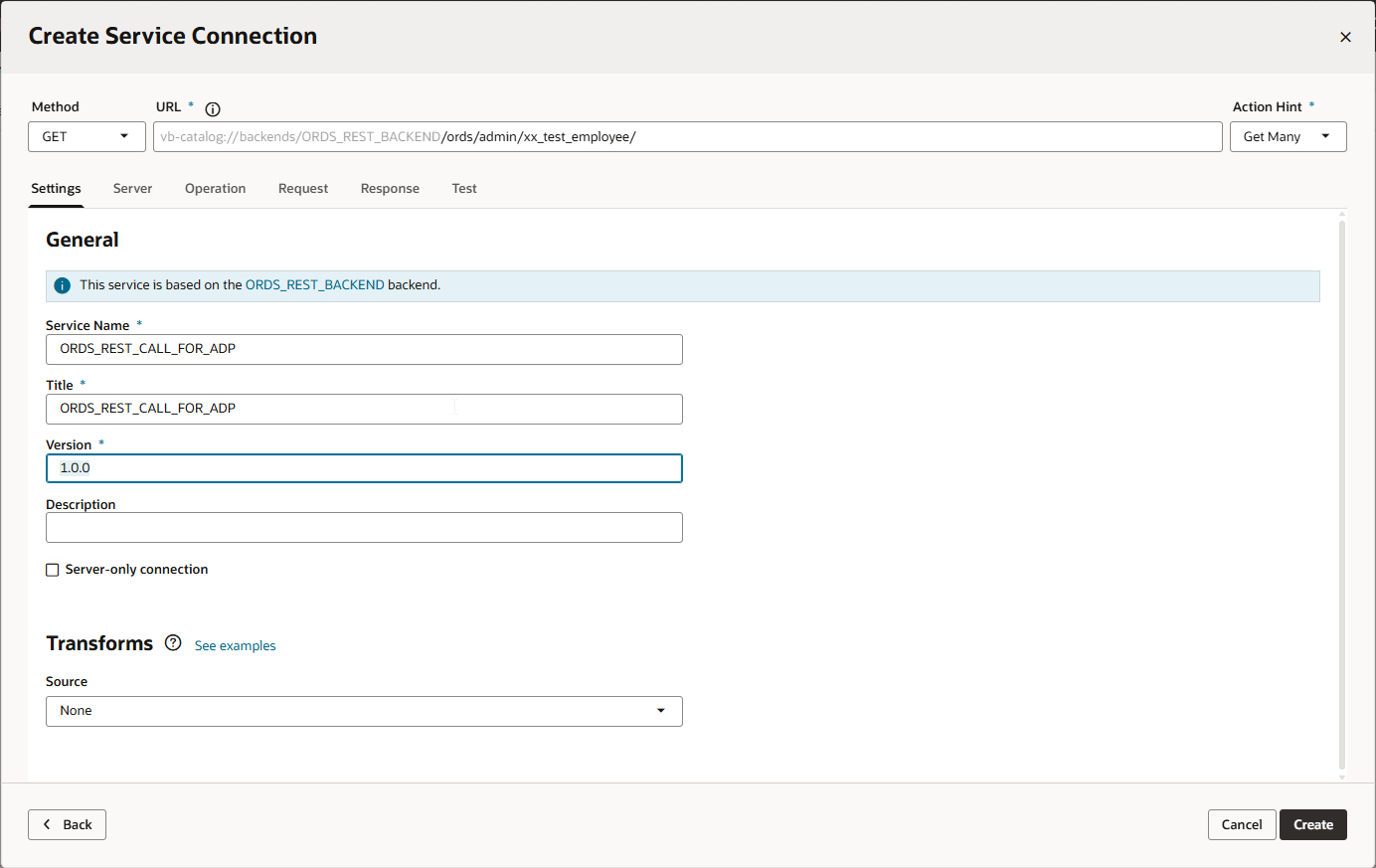Close the Create Service Connection dialog
1376x868 pixels.
1345,37
